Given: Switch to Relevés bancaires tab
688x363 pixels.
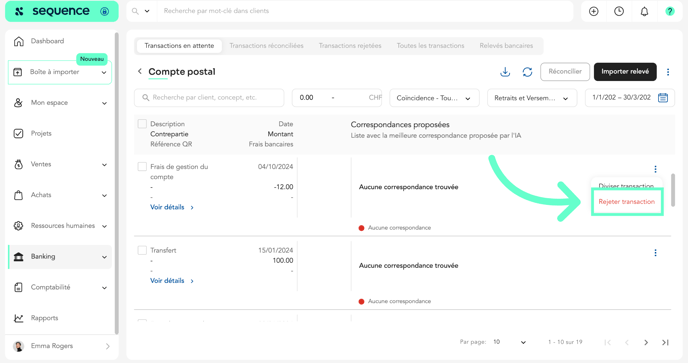Looking at the screenshot, I should tap(506, 46).
